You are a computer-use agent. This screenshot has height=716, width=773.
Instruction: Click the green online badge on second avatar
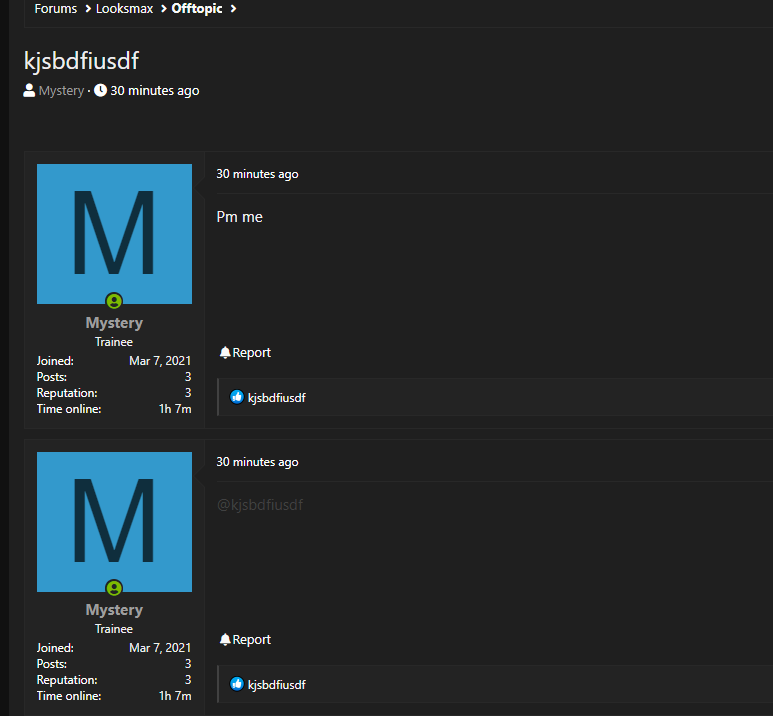click(x=114, y=588)
